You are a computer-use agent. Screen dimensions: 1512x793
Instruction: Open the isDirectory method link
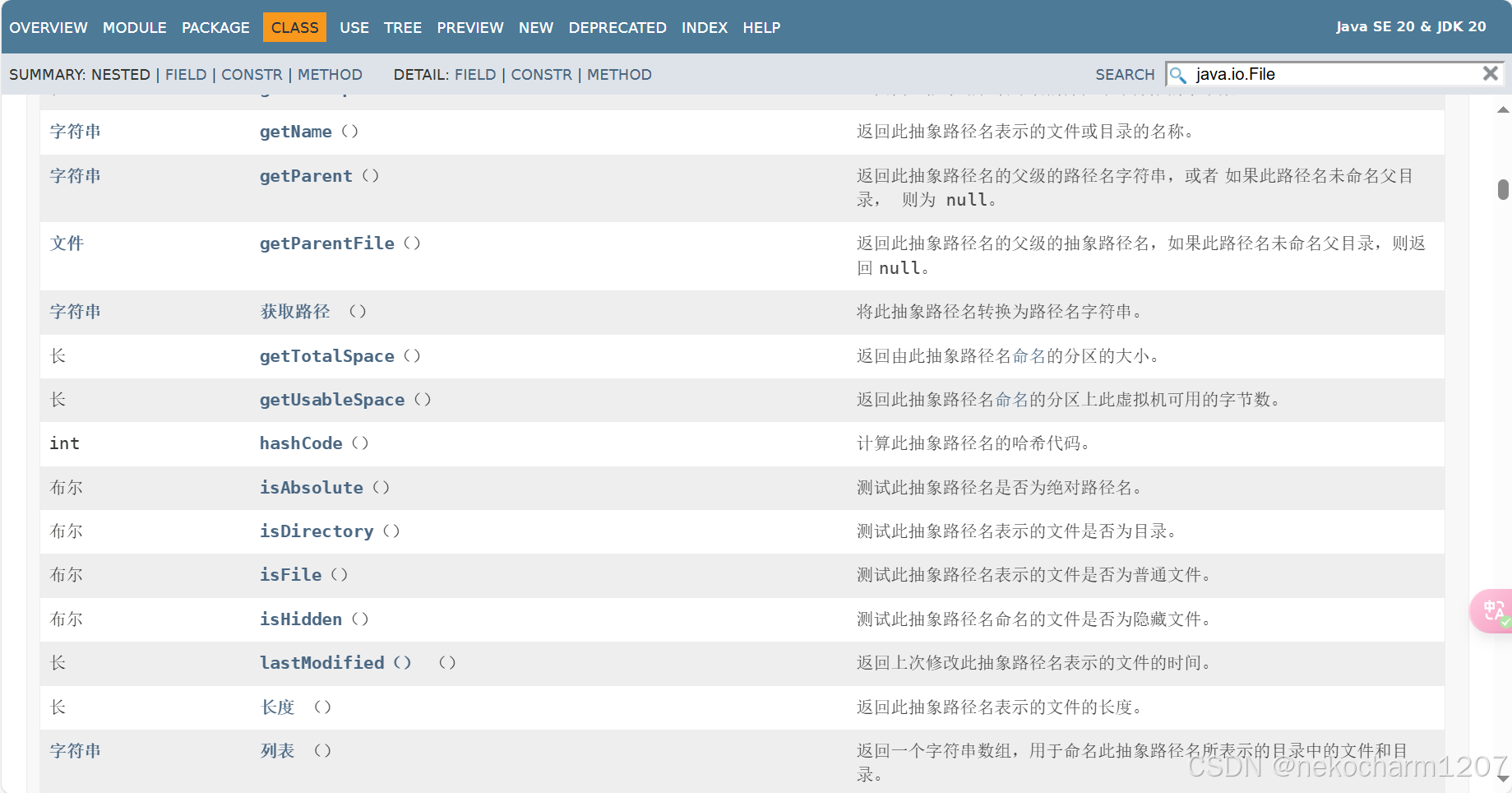point(317,531)
